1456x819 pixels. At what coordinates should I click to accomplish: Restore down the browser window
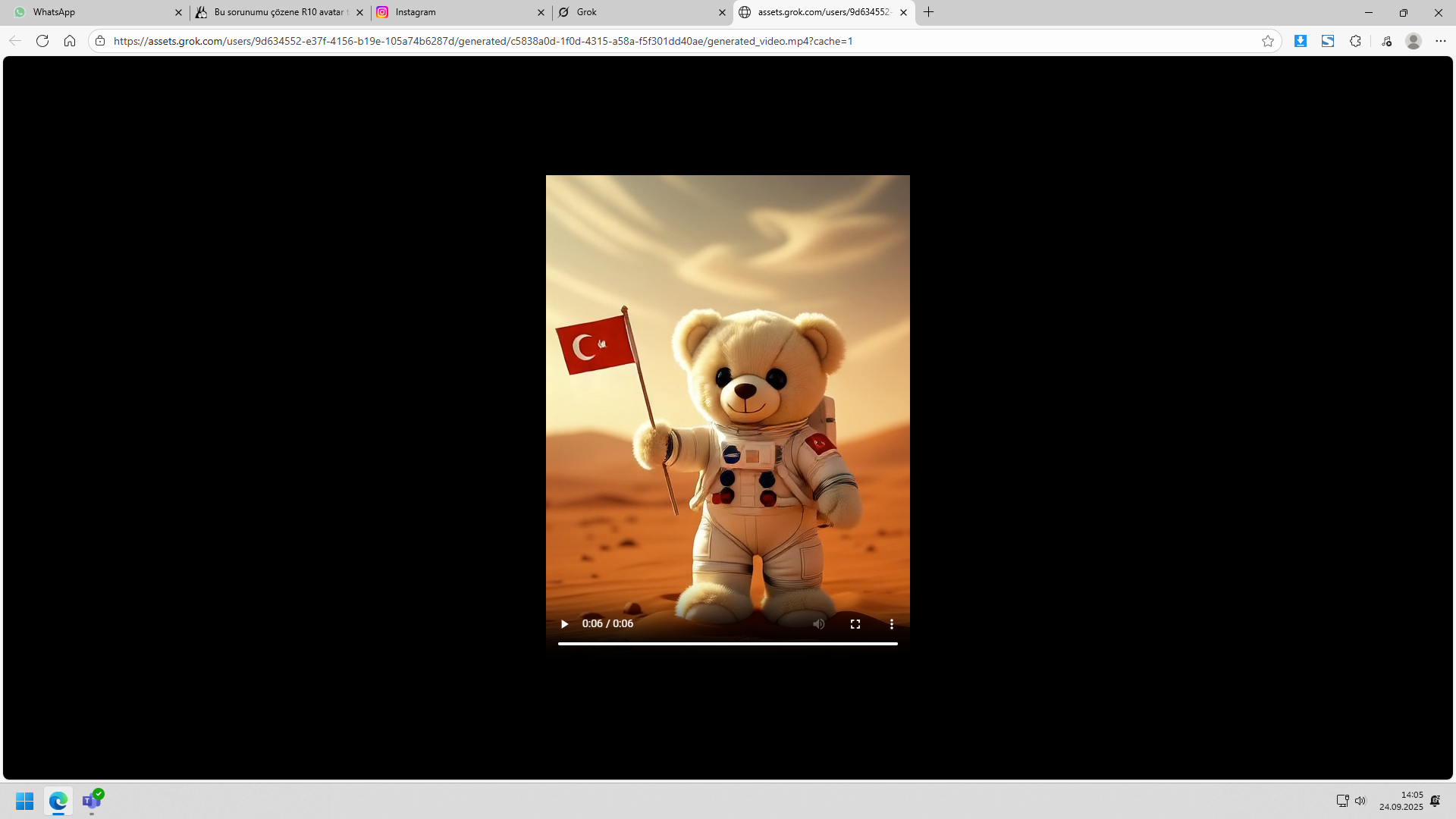tap(1404, 12)
